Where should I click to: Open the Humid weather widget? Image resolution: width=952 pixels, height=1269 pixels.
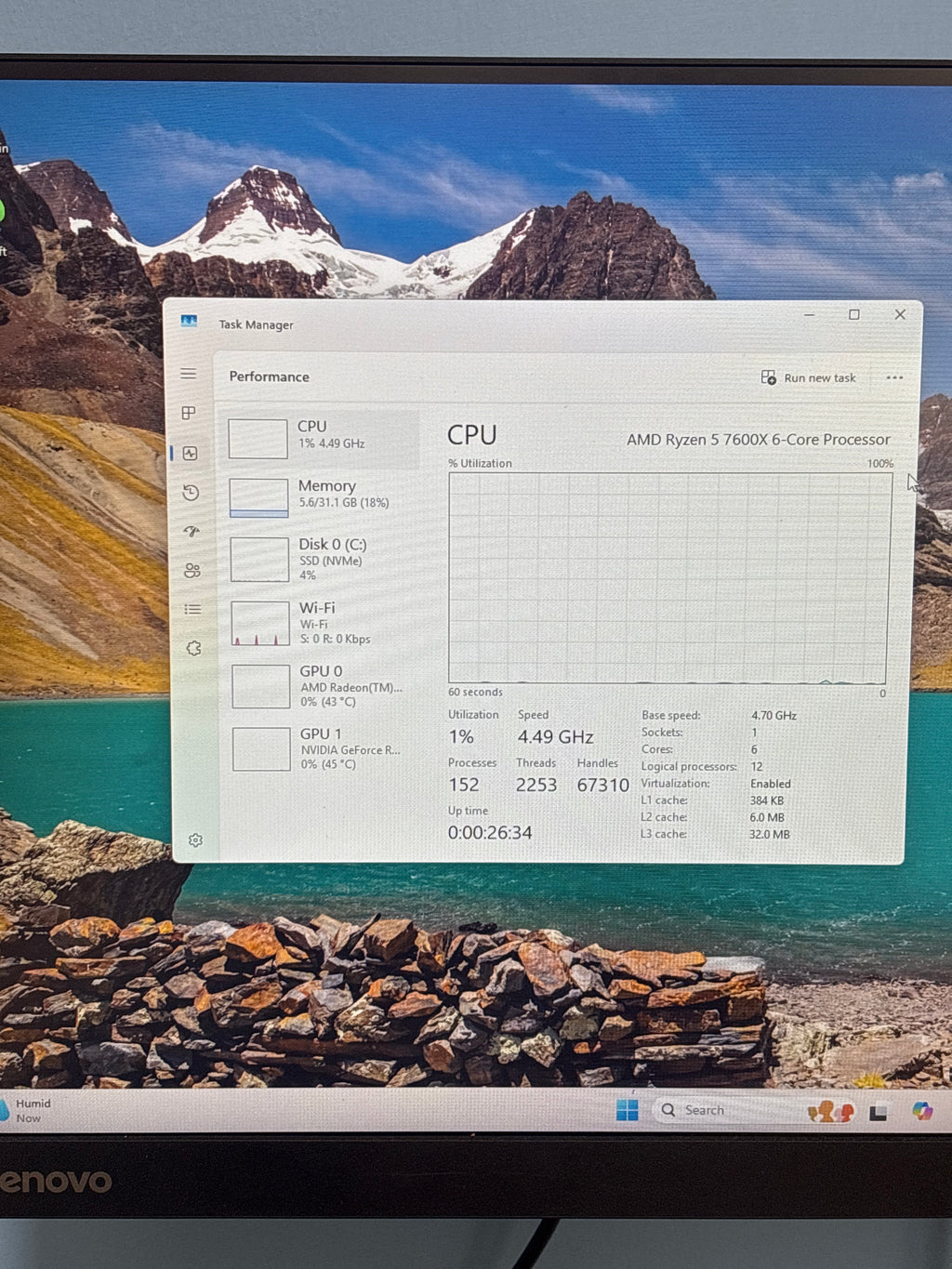point(26,1110)
